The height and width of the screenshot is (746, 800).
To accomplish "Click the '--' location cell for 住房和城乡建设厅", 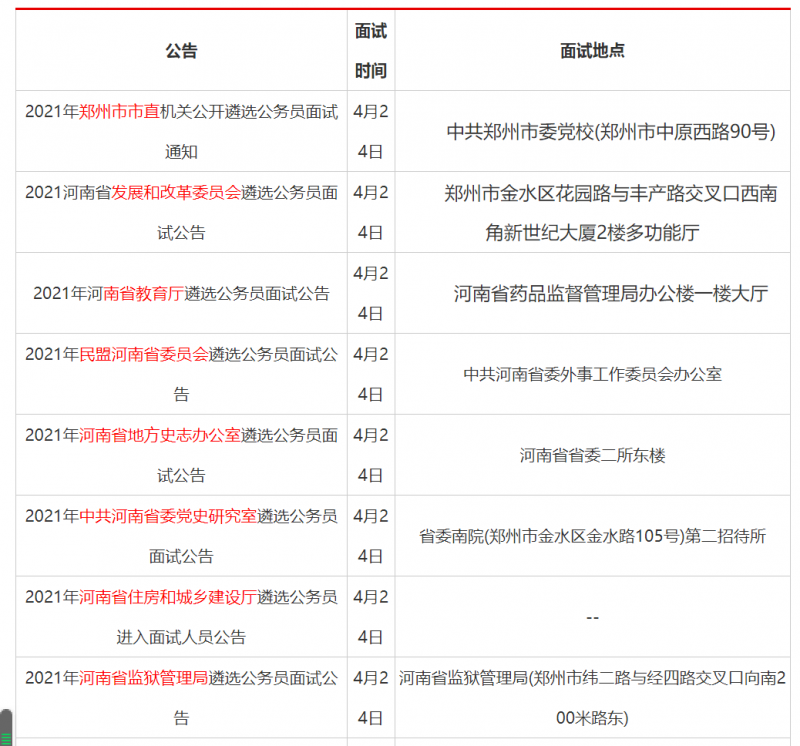I will coord(592,617).
